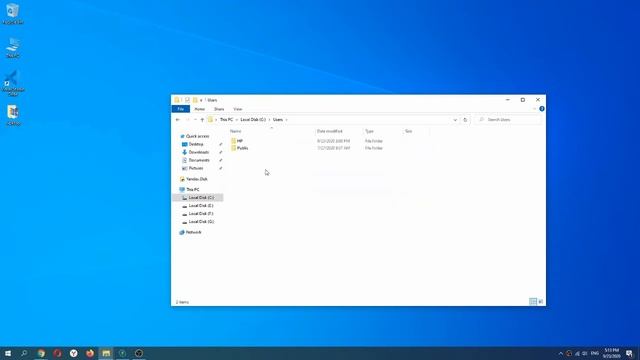This screenshot has height=360, width=640.
Task: Sort by the Type column header
Action: click(369, 131)
